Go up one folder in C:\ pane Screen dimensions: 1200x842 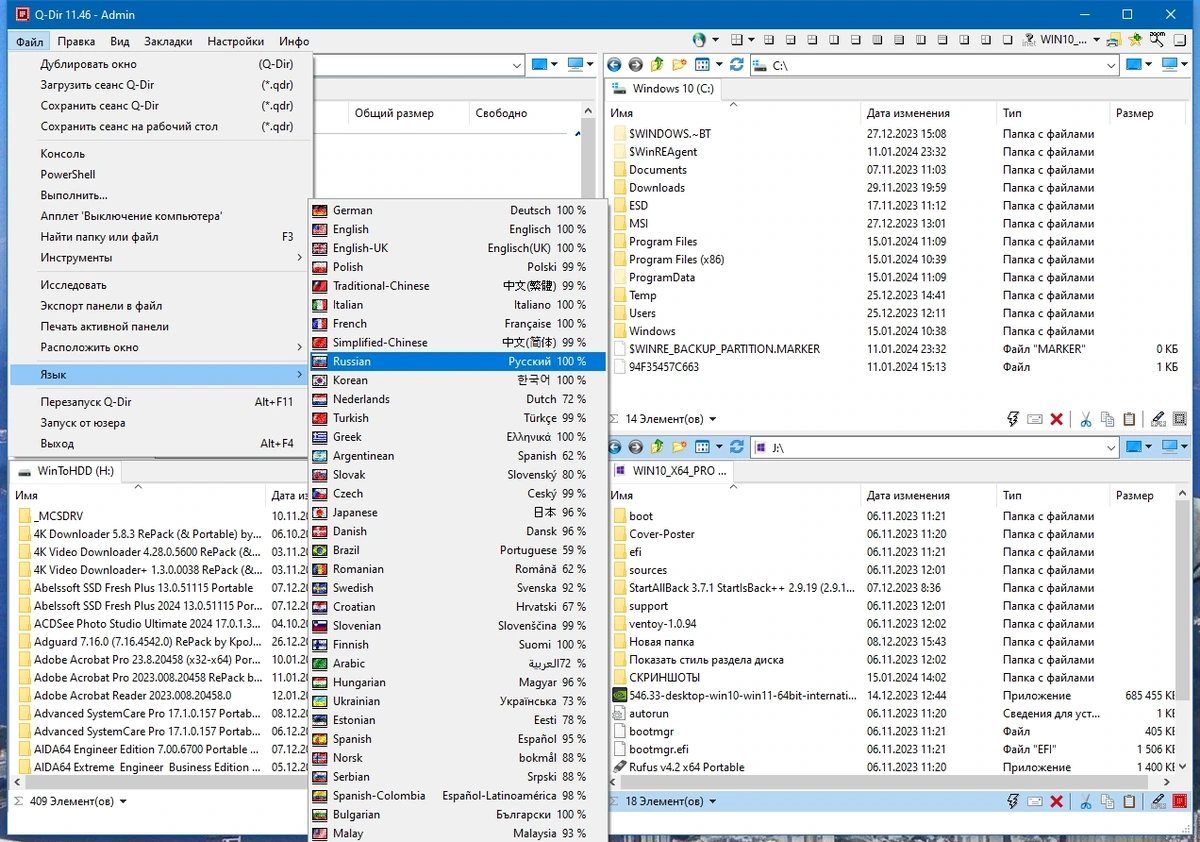pyautogui.click(x=657, y=65)
